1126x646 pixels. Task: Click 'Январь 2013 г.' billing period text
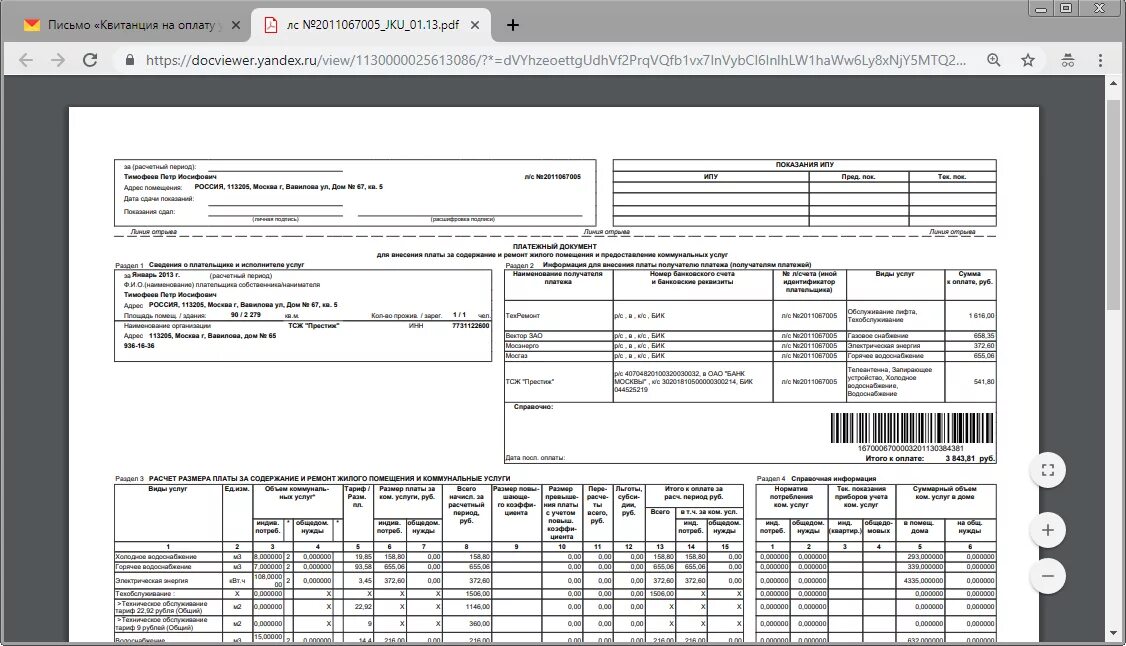tap(156, 275)
